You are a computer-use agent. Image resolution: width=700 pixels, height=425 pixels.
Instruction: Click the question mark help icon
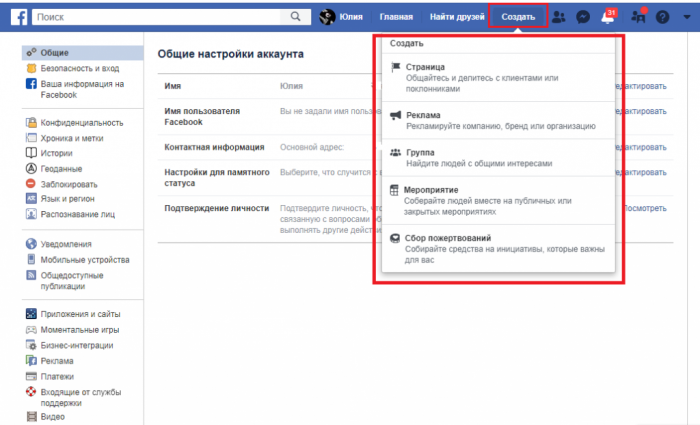tap(662, 18)
